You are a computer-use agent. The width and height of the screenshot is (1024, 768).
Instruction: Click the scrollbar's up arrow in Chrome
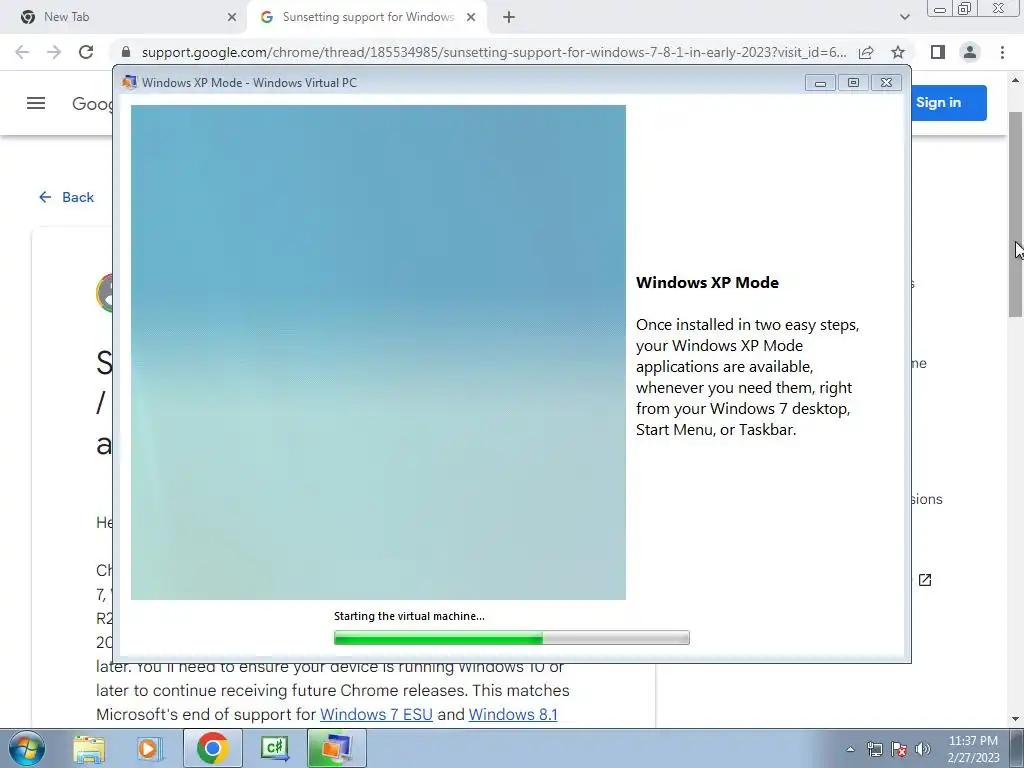click(x=1016, y=80)
